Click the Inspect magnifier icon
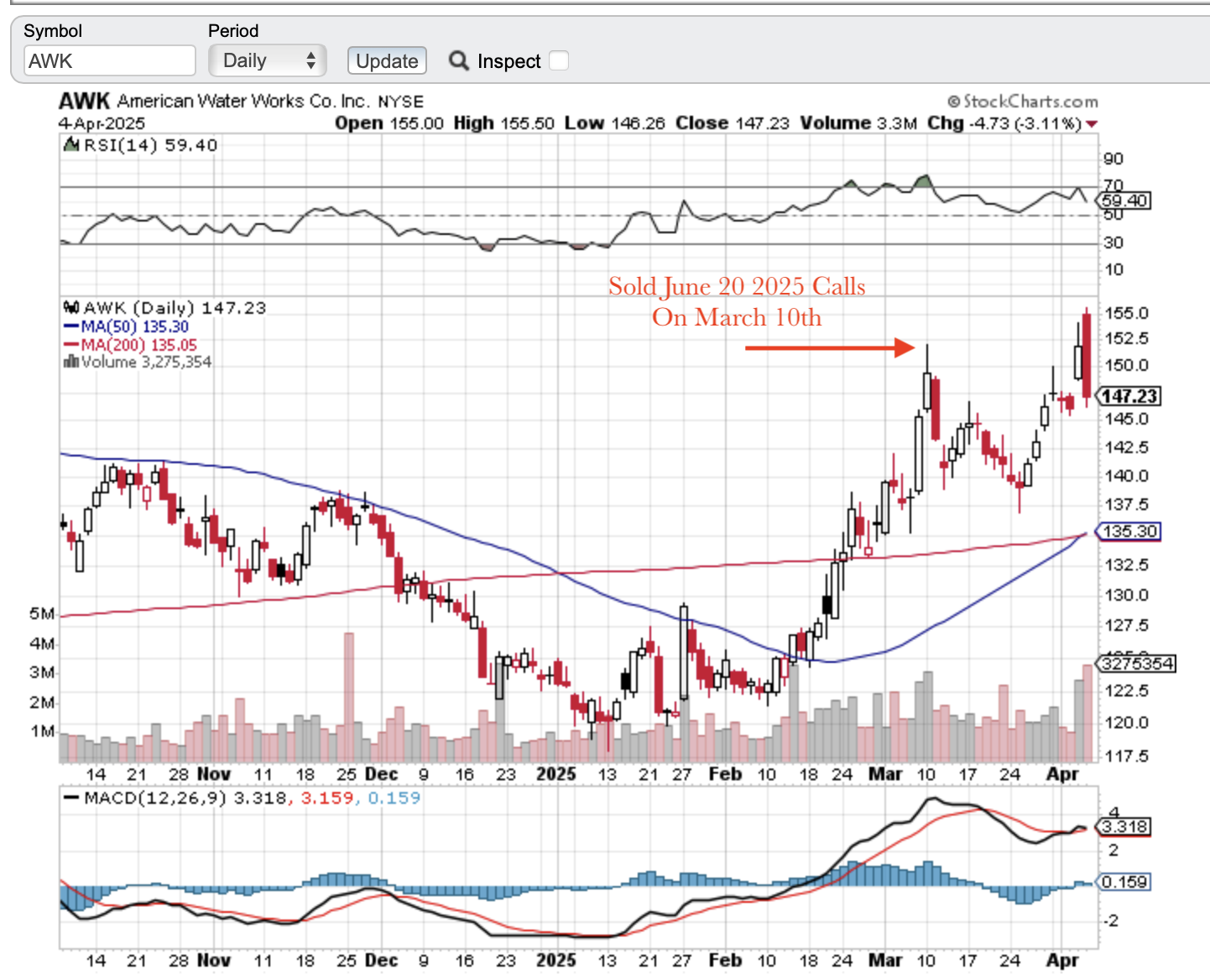This screenshot has width=1210, height=980. click(x=458, y=60)
